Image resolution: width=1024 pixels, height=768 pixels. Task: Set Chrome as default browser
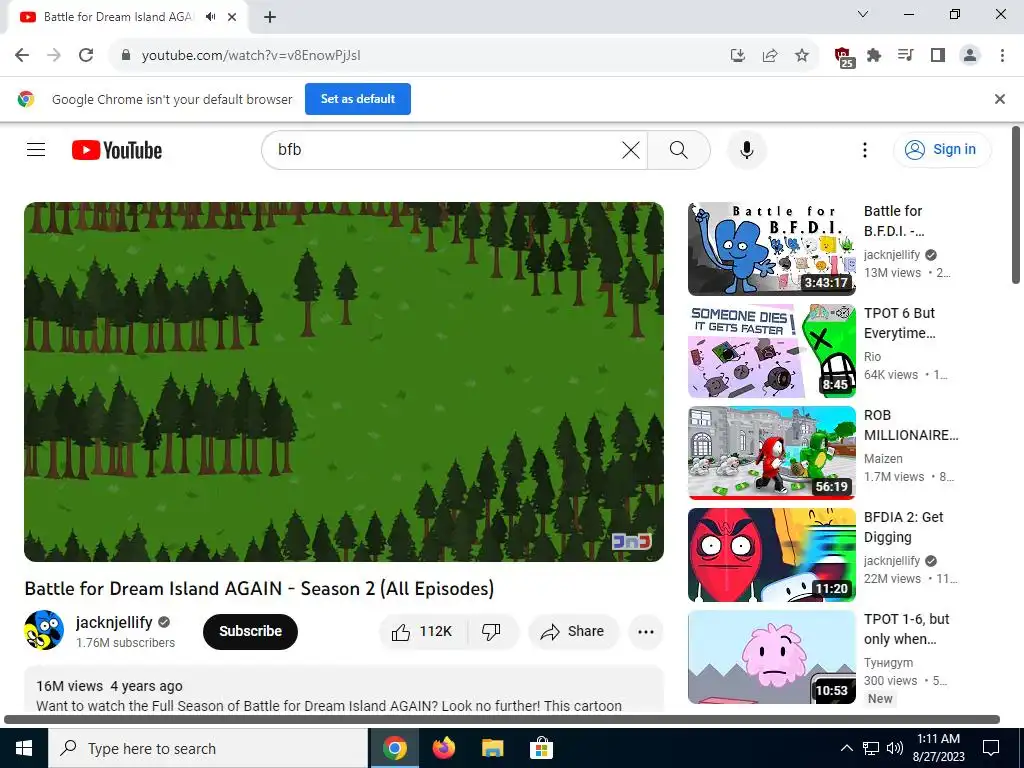pos(358,99)
